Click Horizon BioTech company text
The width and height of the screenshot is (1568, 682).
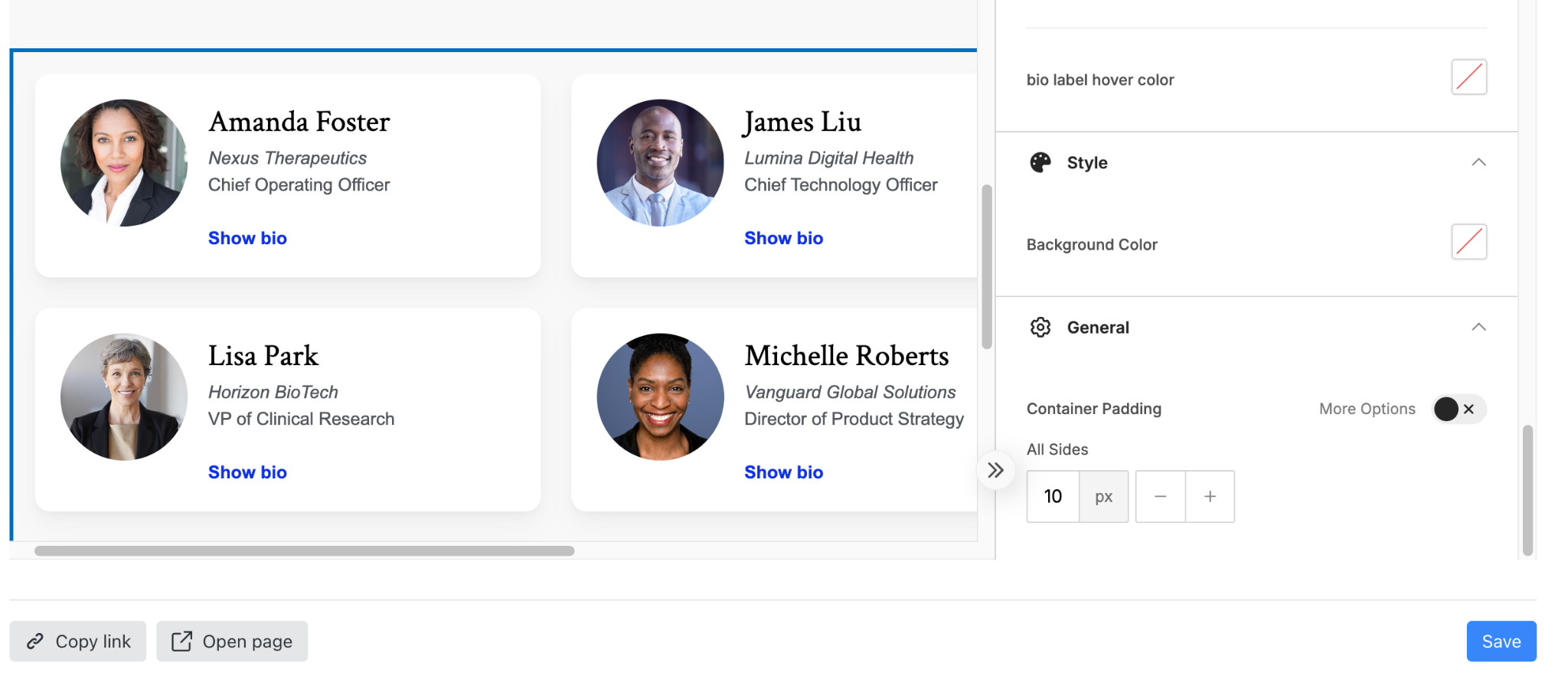coord(273,392)
